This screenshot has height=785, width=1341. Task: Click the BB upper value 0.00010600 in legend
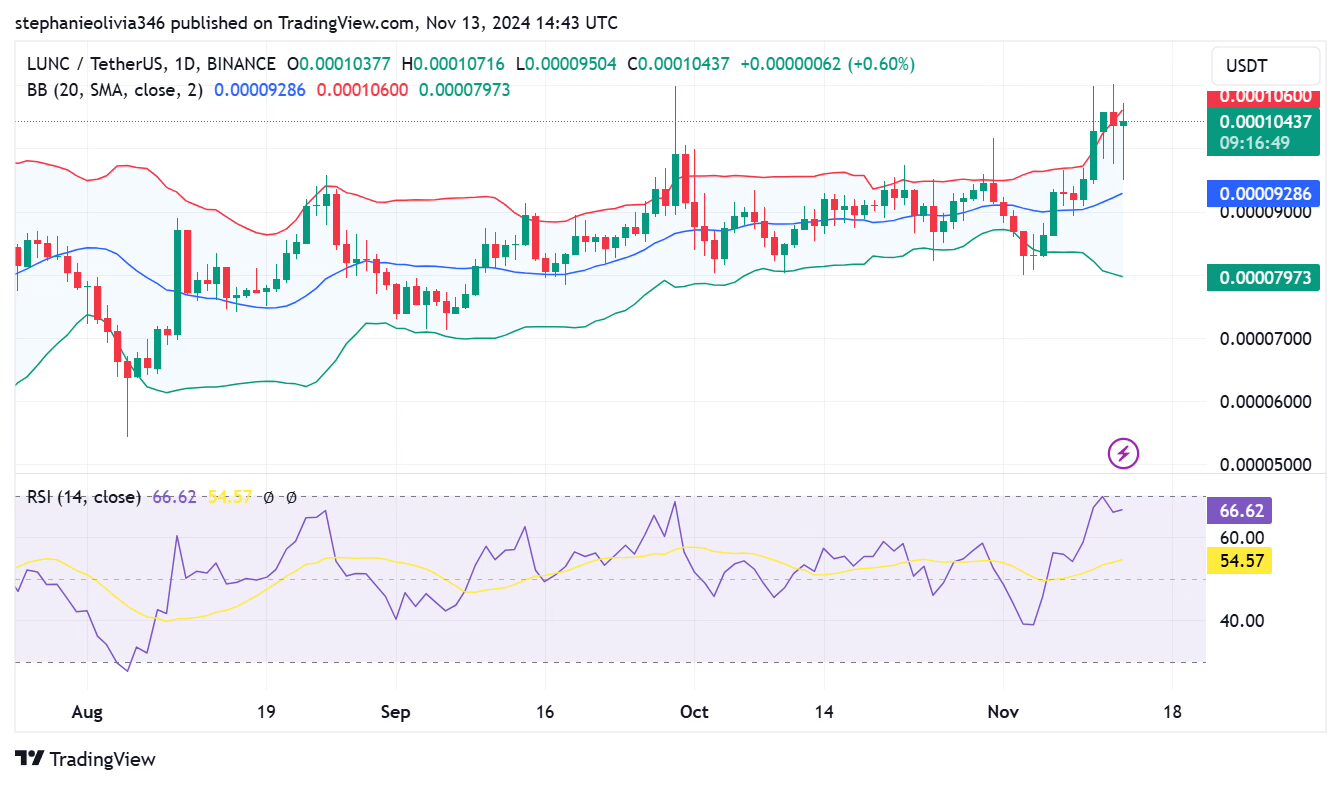(362, 90)
